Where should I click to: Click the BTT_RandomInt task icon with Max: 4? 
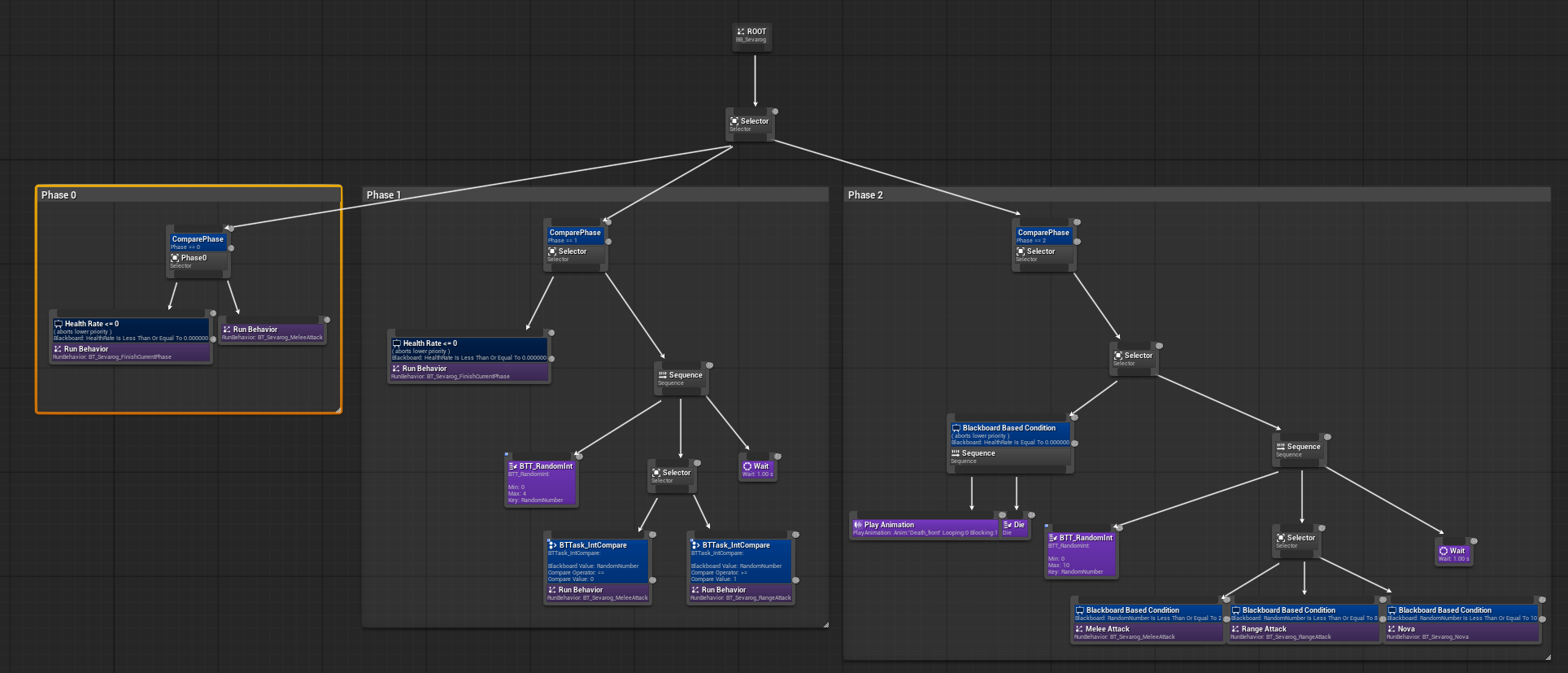[x=513, y=466]
